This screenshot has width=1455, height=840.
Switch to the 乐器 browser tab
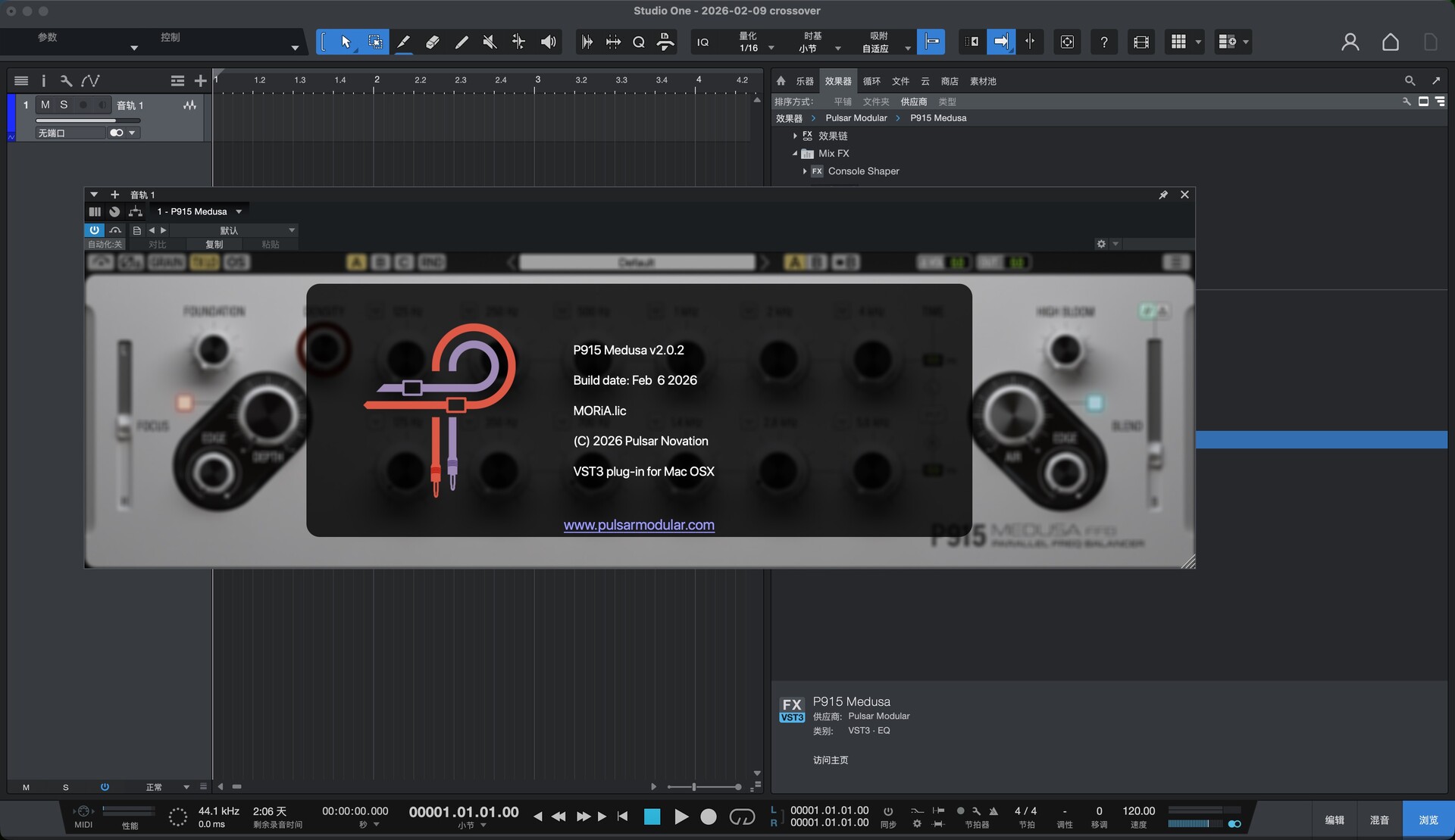click(x=805, y=81)
